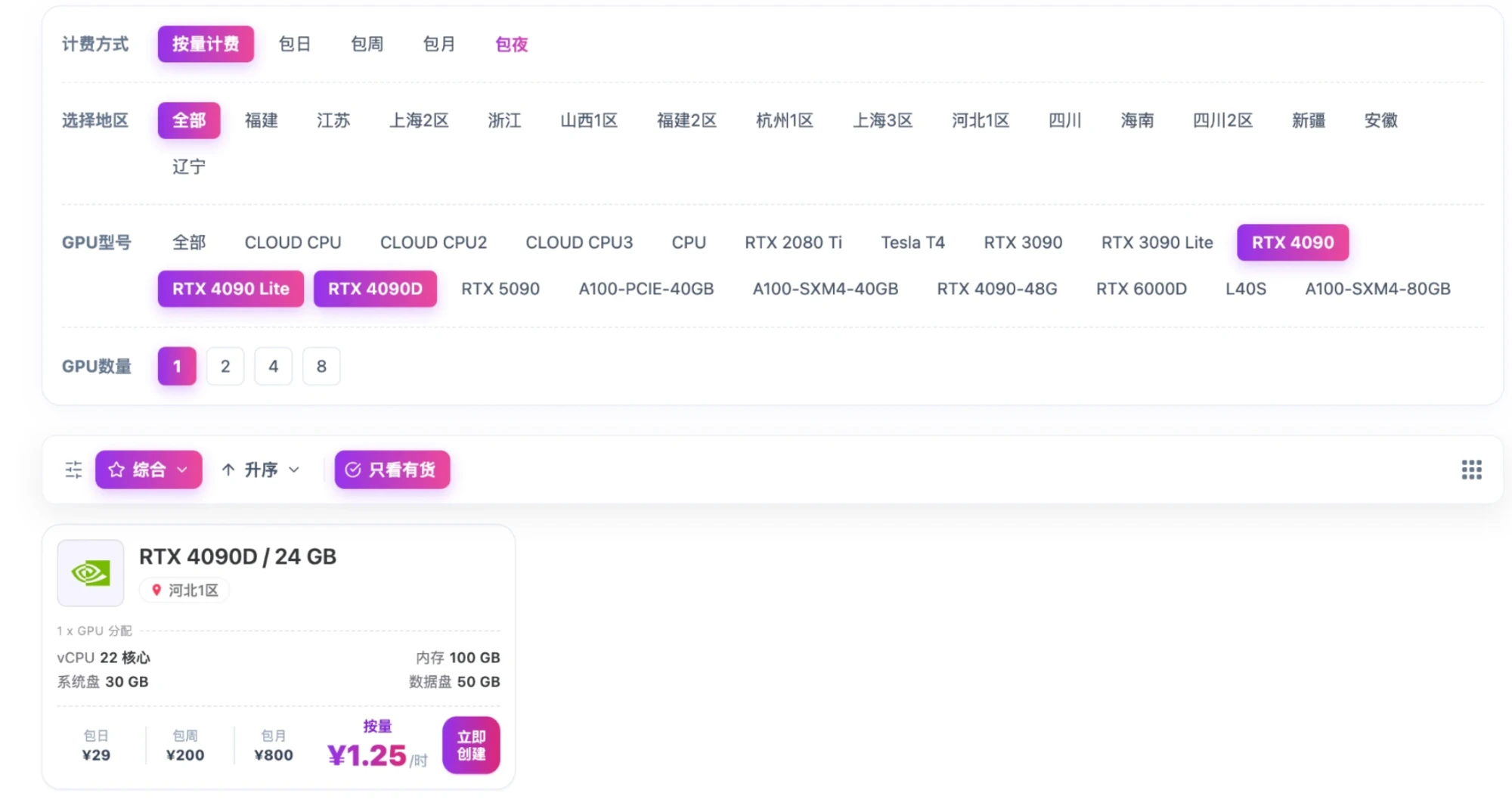Viewport: 1512px width, 809px height.
Task: Click the NVIDIA logo on RTX 4090D card
Action: click(x=91, y=572)
